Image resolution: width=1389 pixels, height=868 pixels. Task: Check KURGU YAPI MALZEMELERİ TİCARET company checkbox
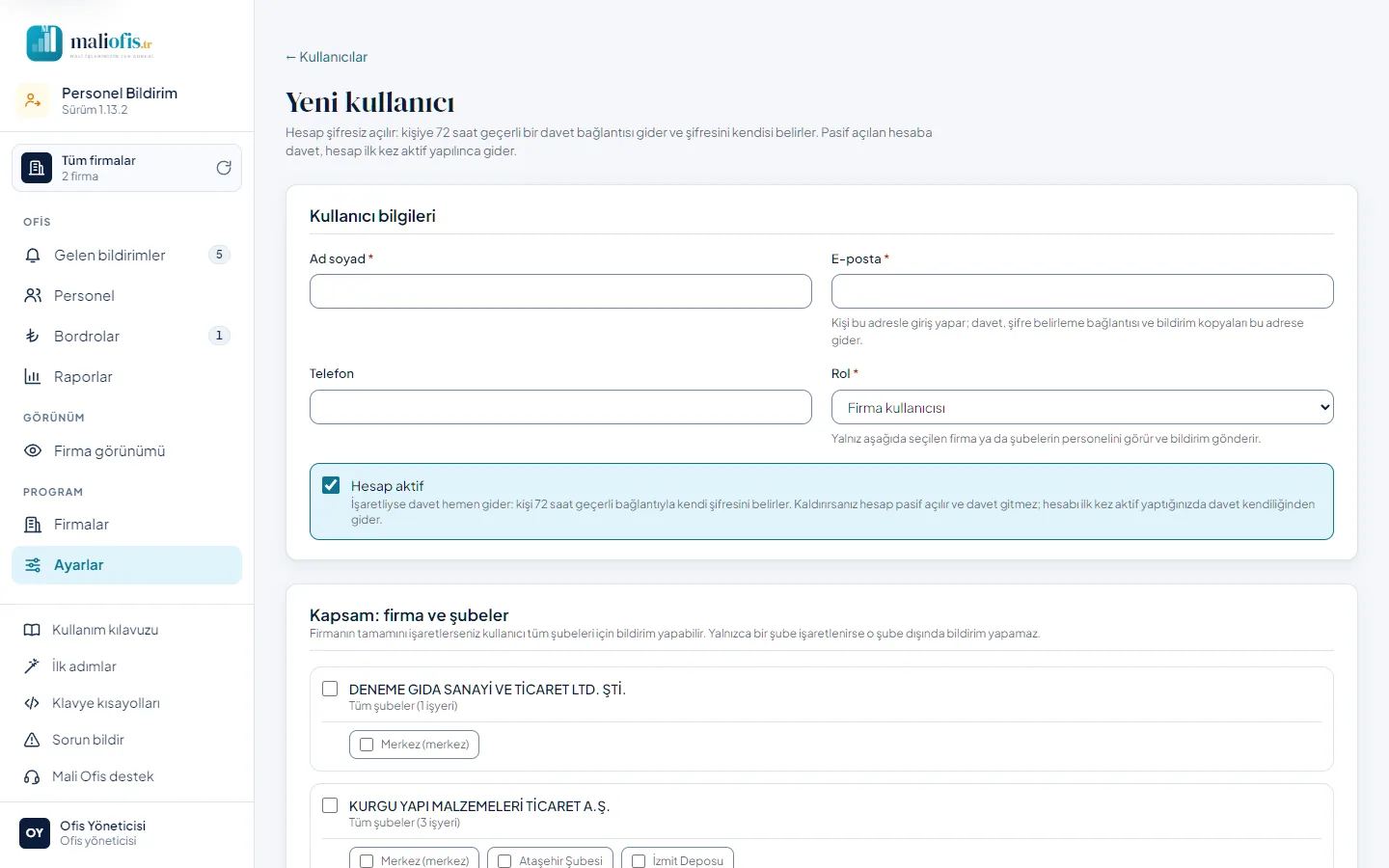click(x=330, y=805)
